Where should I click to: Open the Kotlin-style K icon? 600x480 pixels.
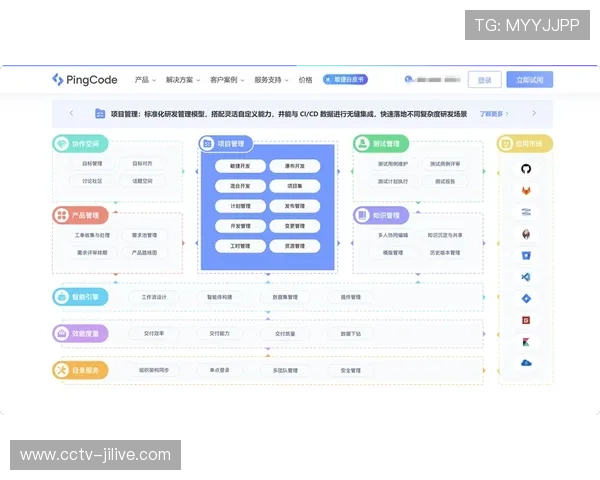point(526,342)
